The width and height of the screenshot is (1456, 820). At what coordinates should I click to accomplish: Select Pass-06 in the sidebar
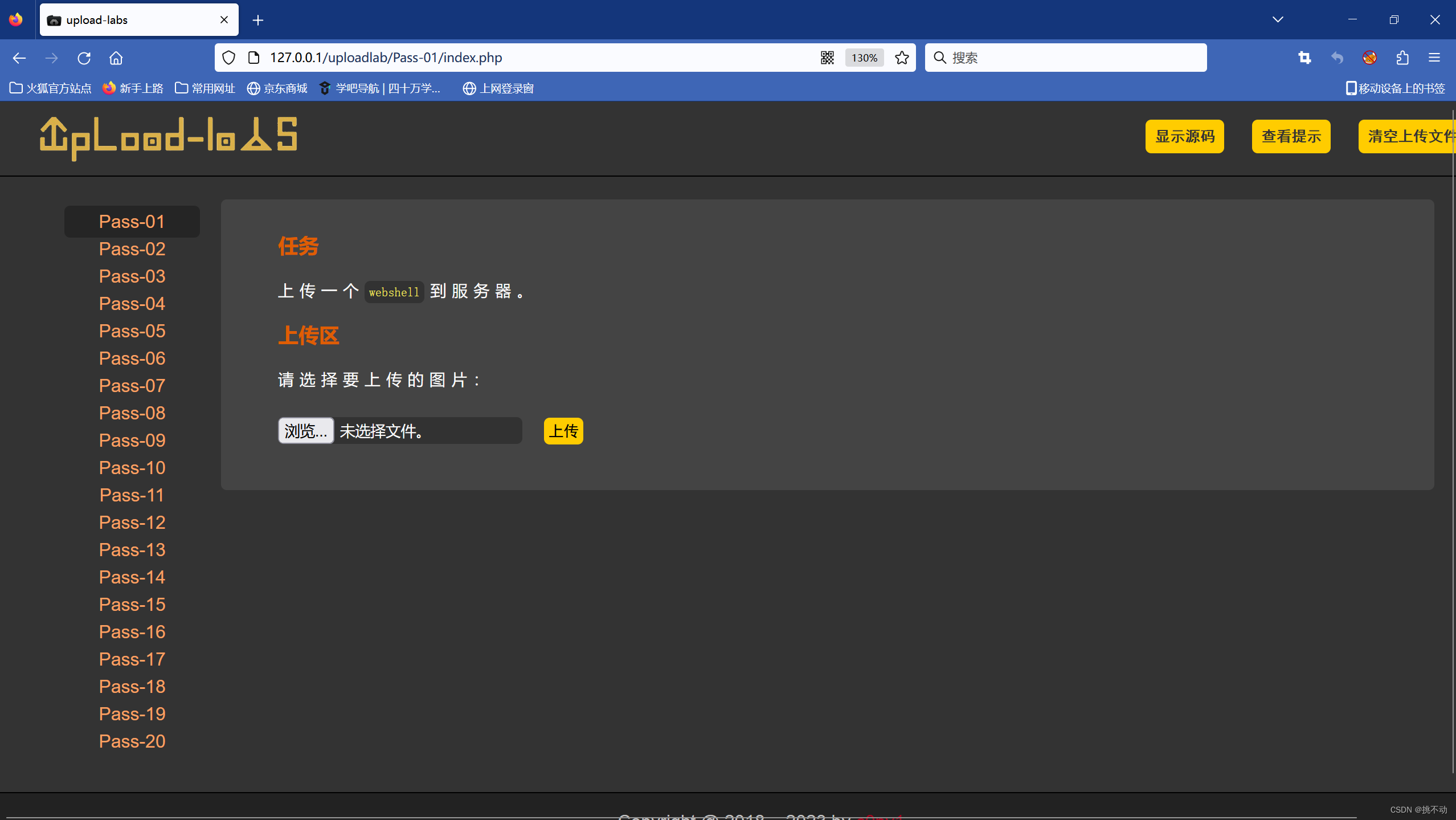tap(132, 358)
